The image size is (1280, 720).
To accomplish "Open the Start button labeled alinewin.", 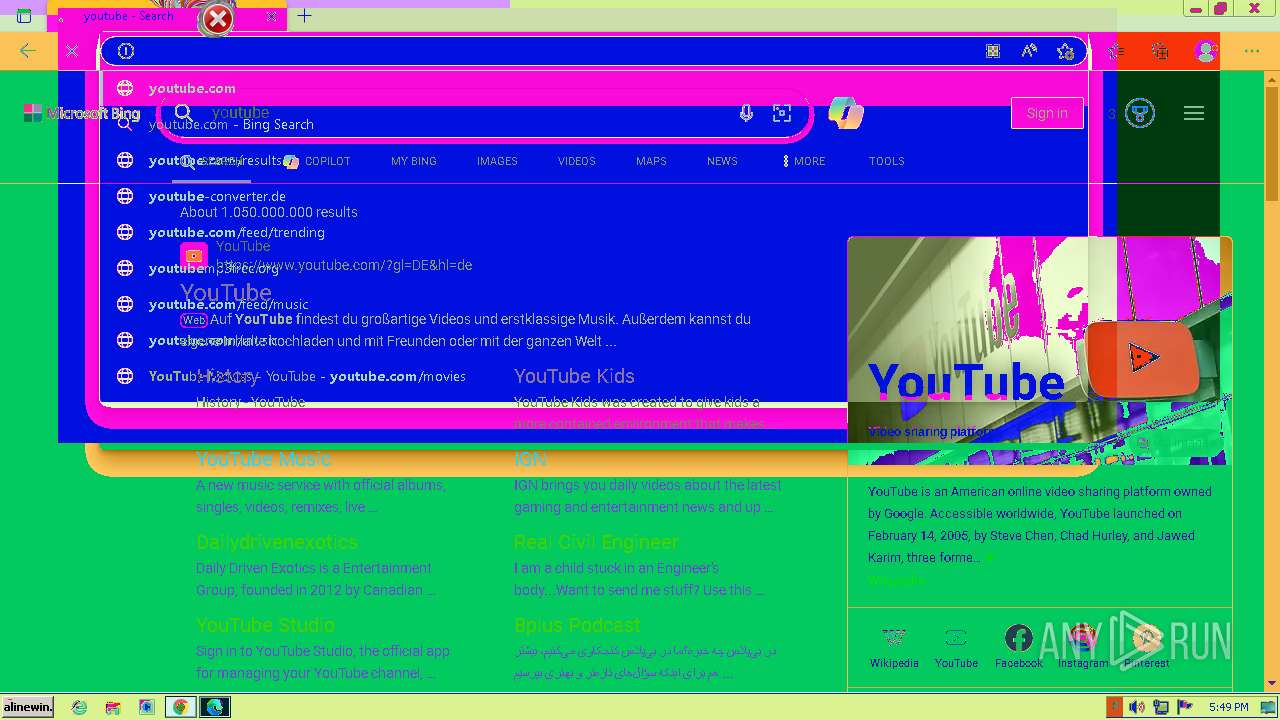I will 28,707.
